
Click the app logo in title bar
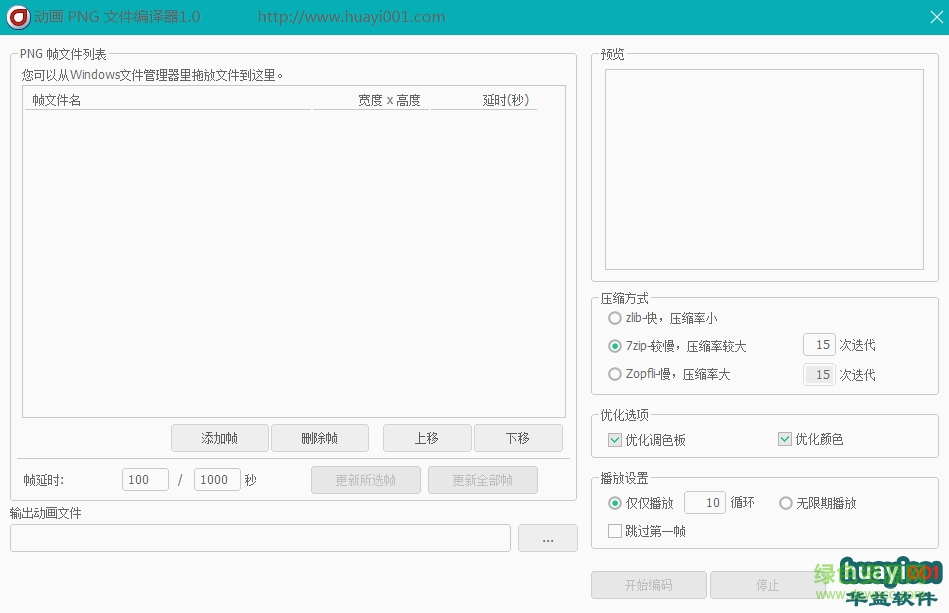pyautogui.click(x=16, y=16)
